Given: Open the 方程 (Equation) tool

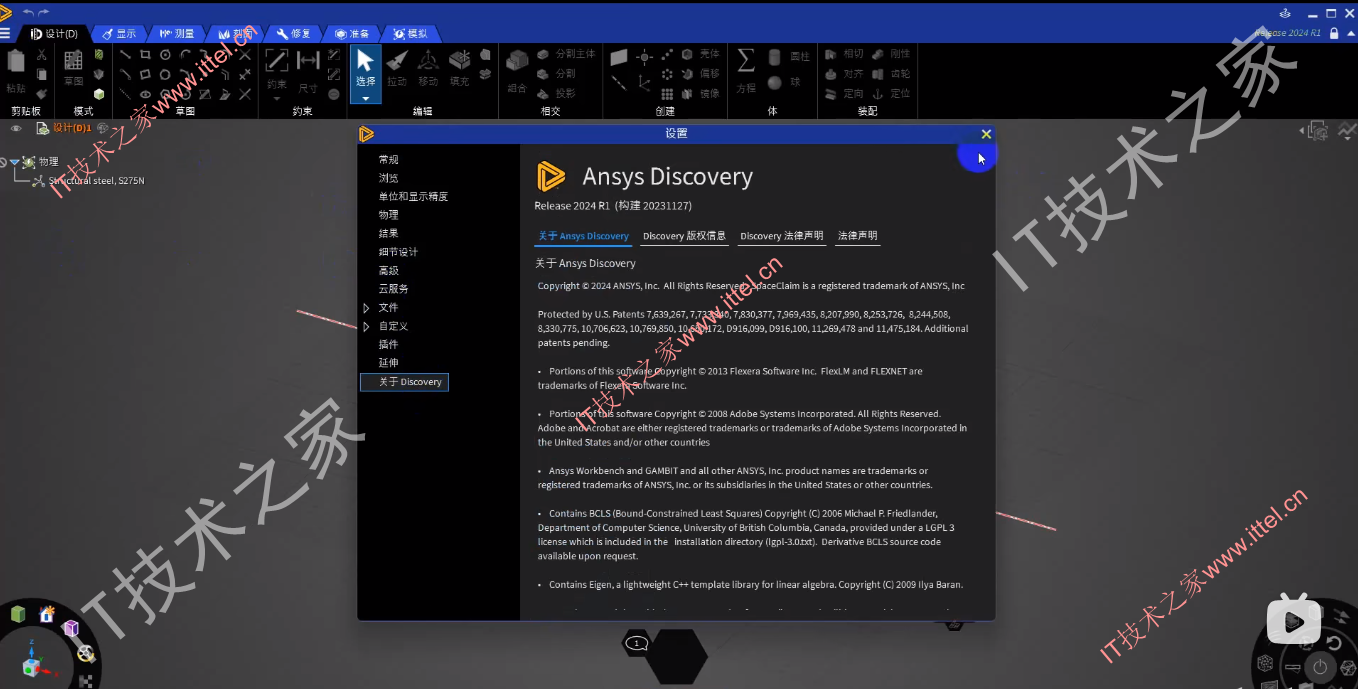Looking at the screenshot, I should point(746,68).
